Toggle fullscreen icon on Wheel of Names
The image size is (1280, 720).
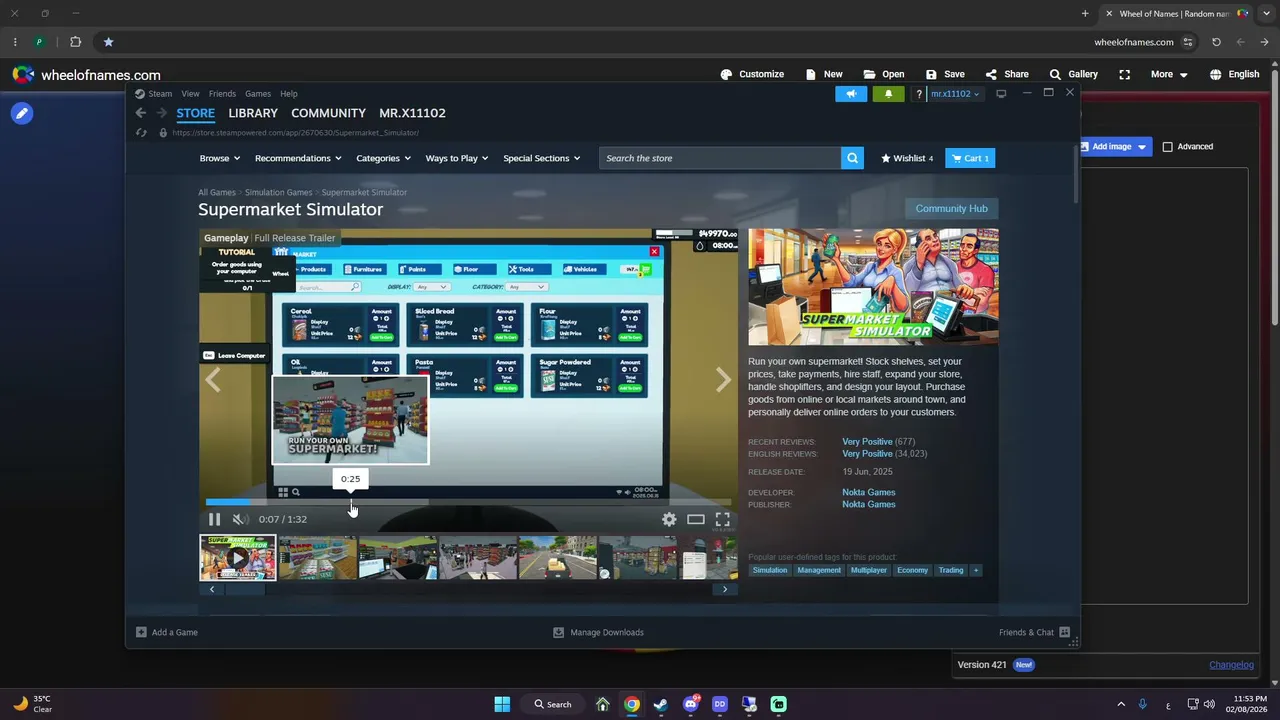click(1125, 74)
